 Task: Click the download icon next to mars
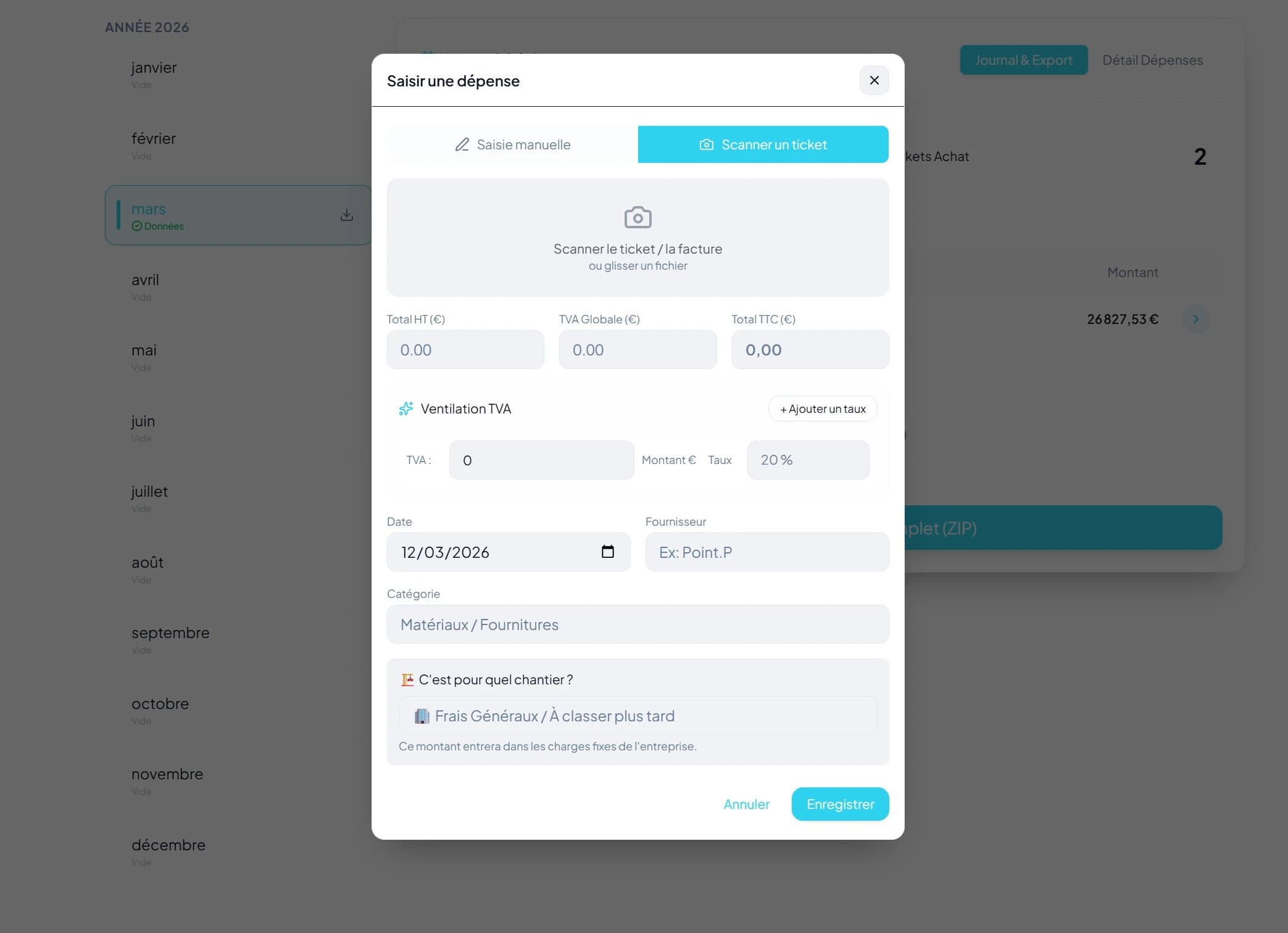(x=347, y=215)
